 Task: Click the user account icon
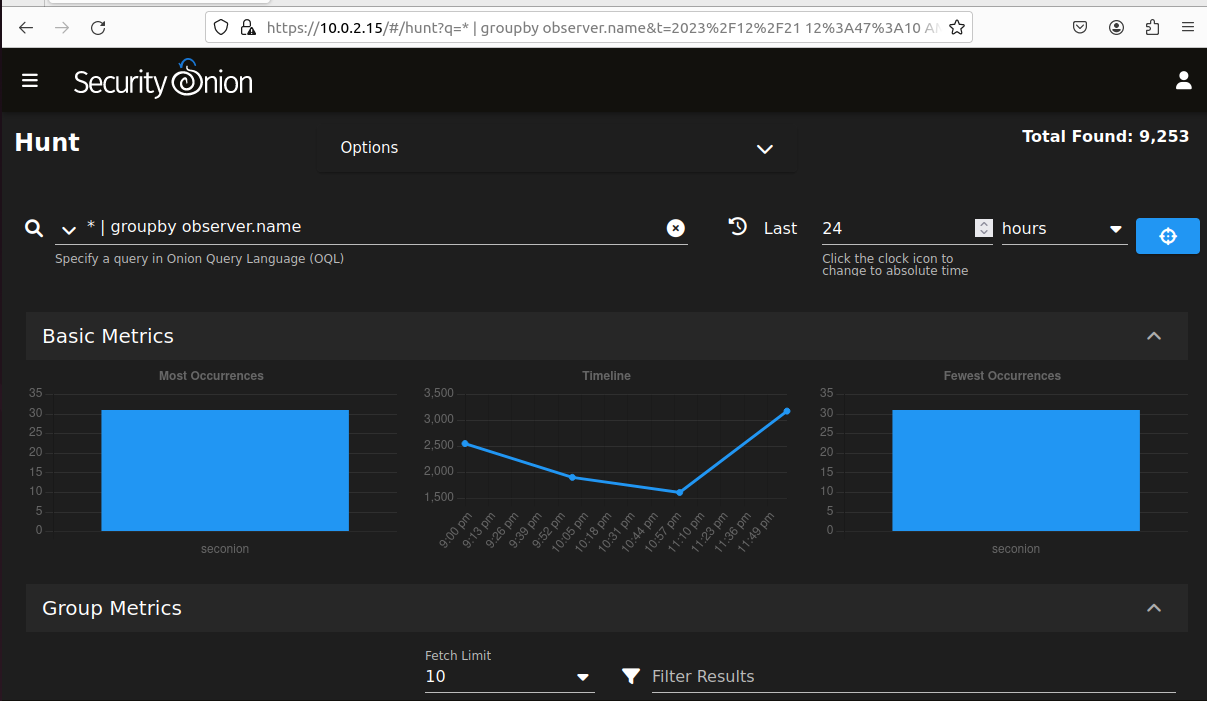(x=1183, y=81)
